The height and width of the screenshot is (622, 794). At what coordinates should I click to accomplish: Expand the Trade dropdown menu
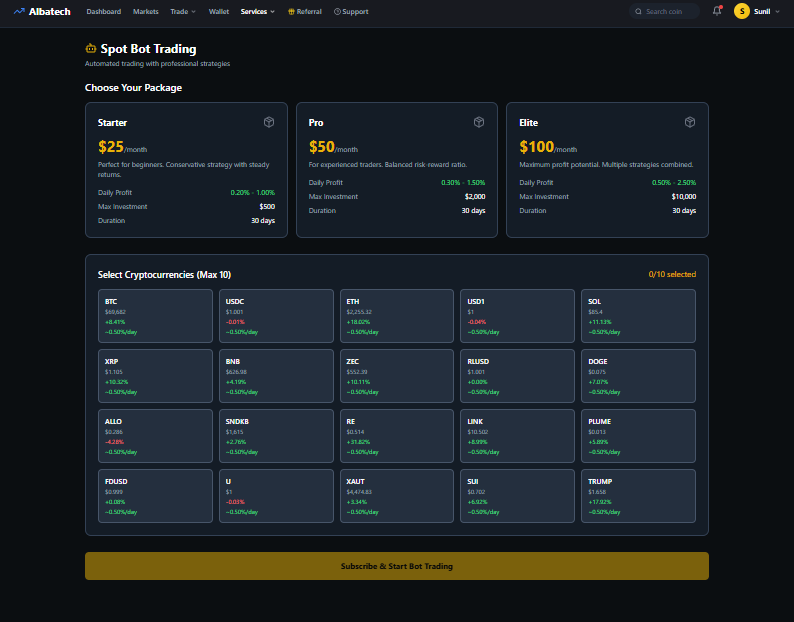click(x=183, y=11)
